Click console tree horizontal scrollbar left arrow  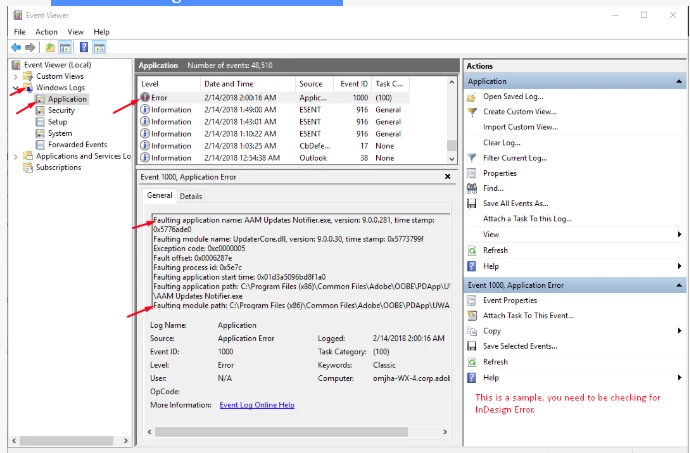[x=14, y=440]
